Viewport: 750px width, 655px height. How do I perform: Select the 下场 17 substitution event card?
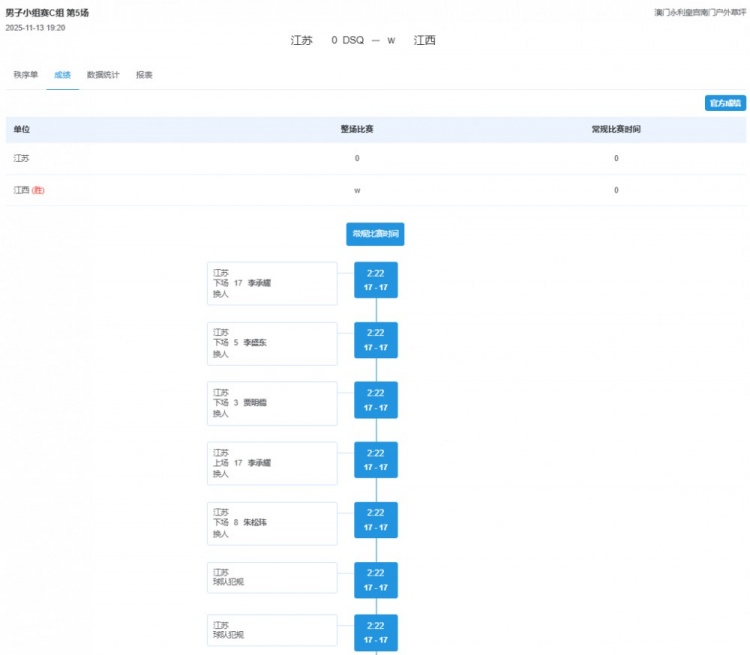click(272, 283)
